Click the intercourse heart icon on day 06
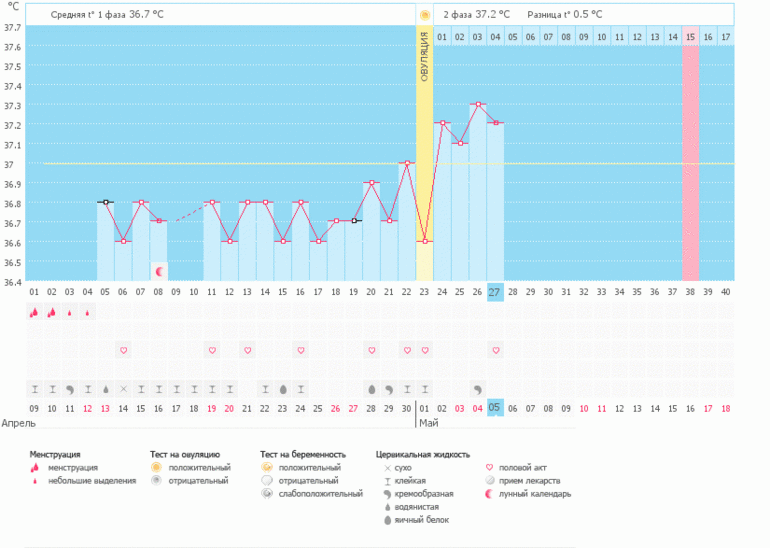Image resolution: width=770 pixels, height=548 pixels. pyautogui.click(x=123, y=350)
